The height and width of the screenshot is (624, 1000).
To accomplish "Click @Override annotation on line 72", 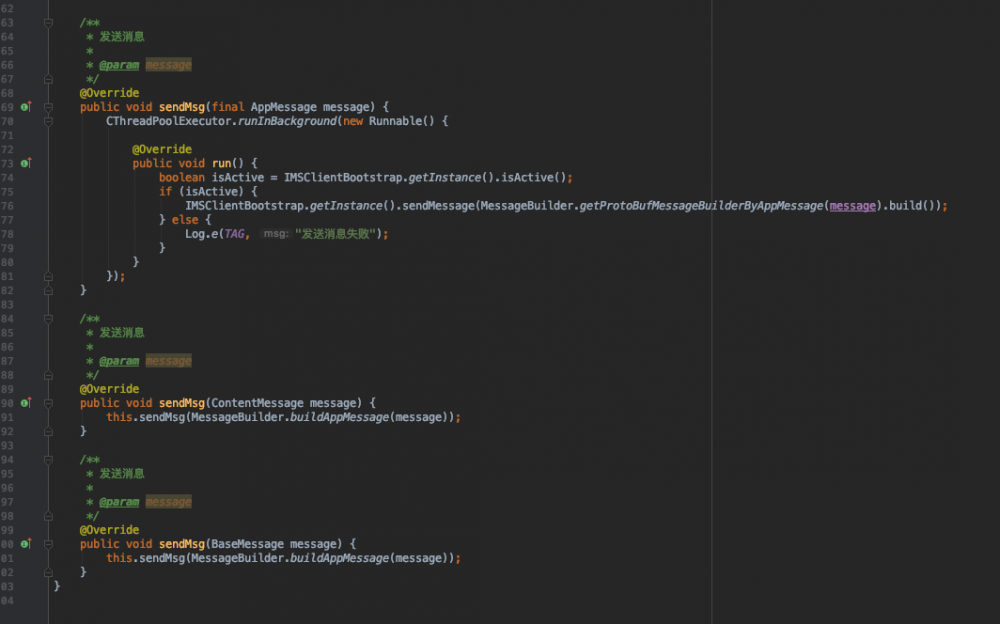I will point(162,149).
